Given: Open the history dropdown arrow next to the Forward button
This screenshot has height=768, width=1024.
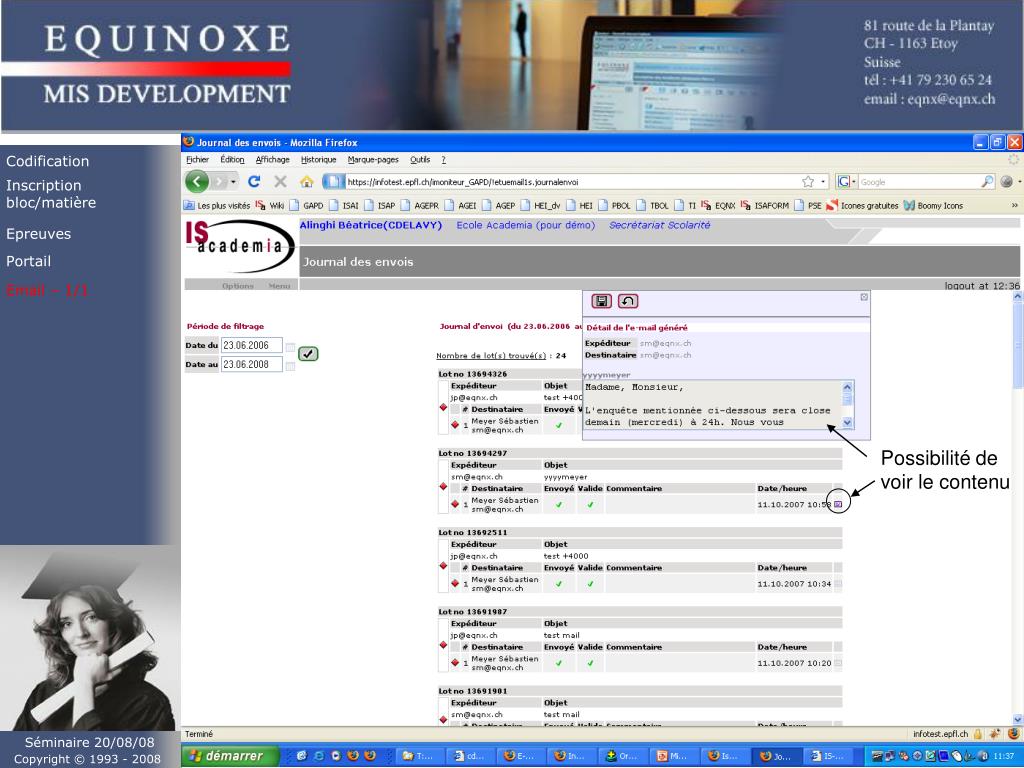Looking at the screenshot, I should point(233,182).
